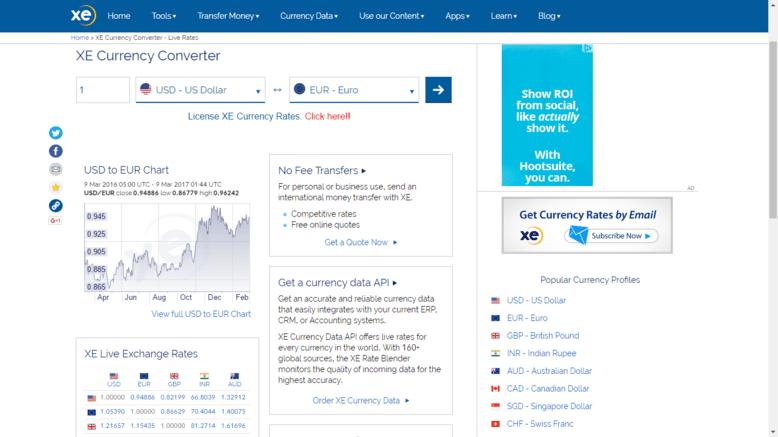Open CHF - Swiss Franc profile link
Viewport: 778px width, 437px height.
point(540,424)
